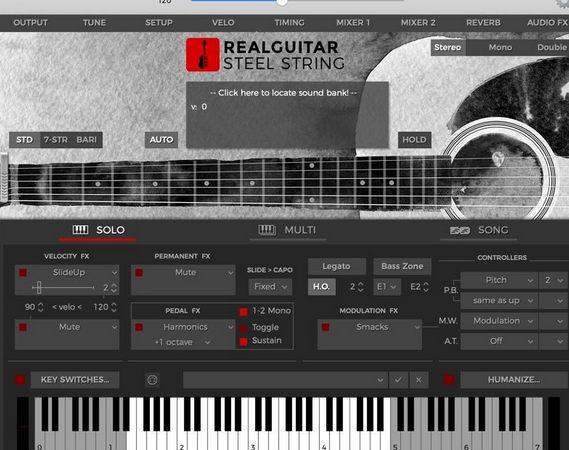Click 'Click here to locate sound bank!' text
This screenshot has height=450, width=569.
pos(283,93)
